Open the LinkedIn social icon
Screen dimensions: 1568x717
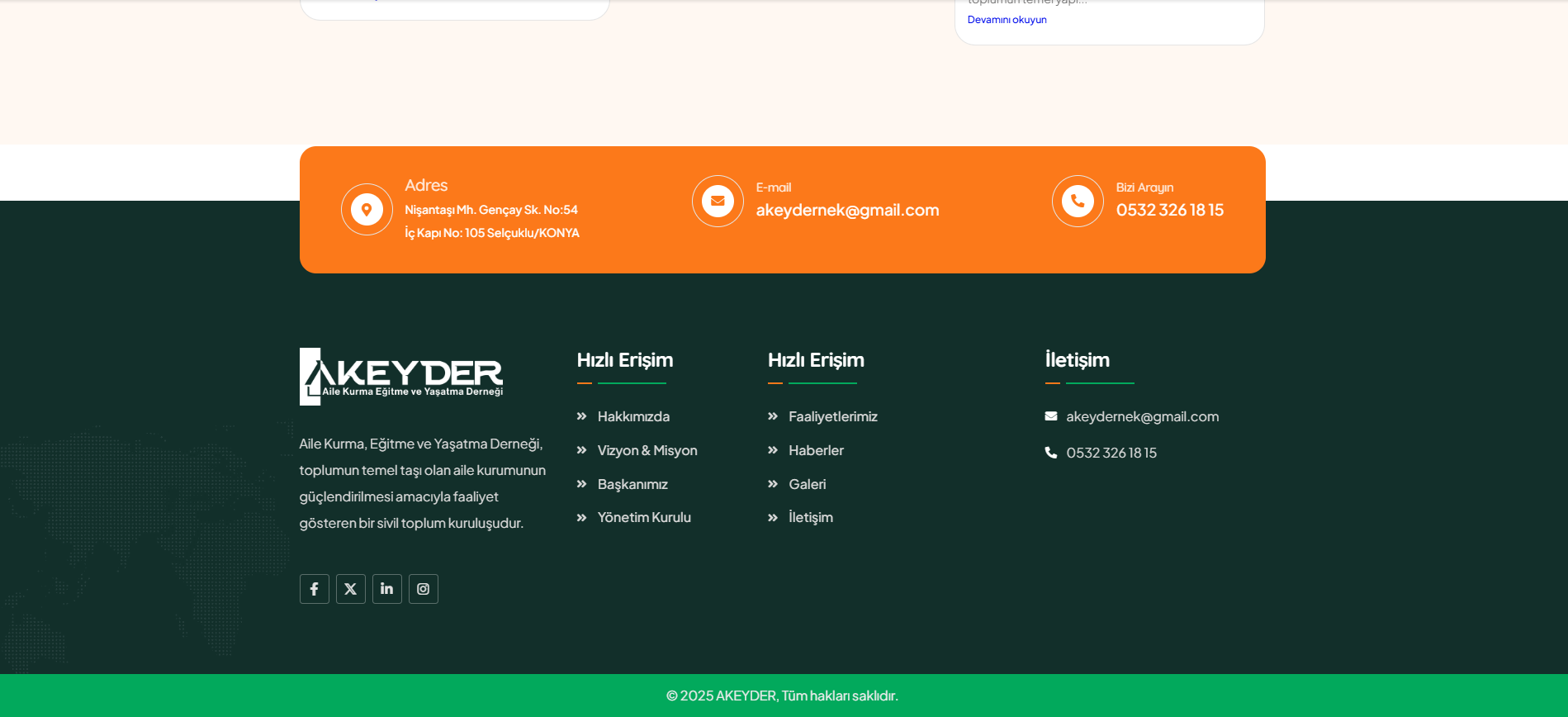click(386, 589)
